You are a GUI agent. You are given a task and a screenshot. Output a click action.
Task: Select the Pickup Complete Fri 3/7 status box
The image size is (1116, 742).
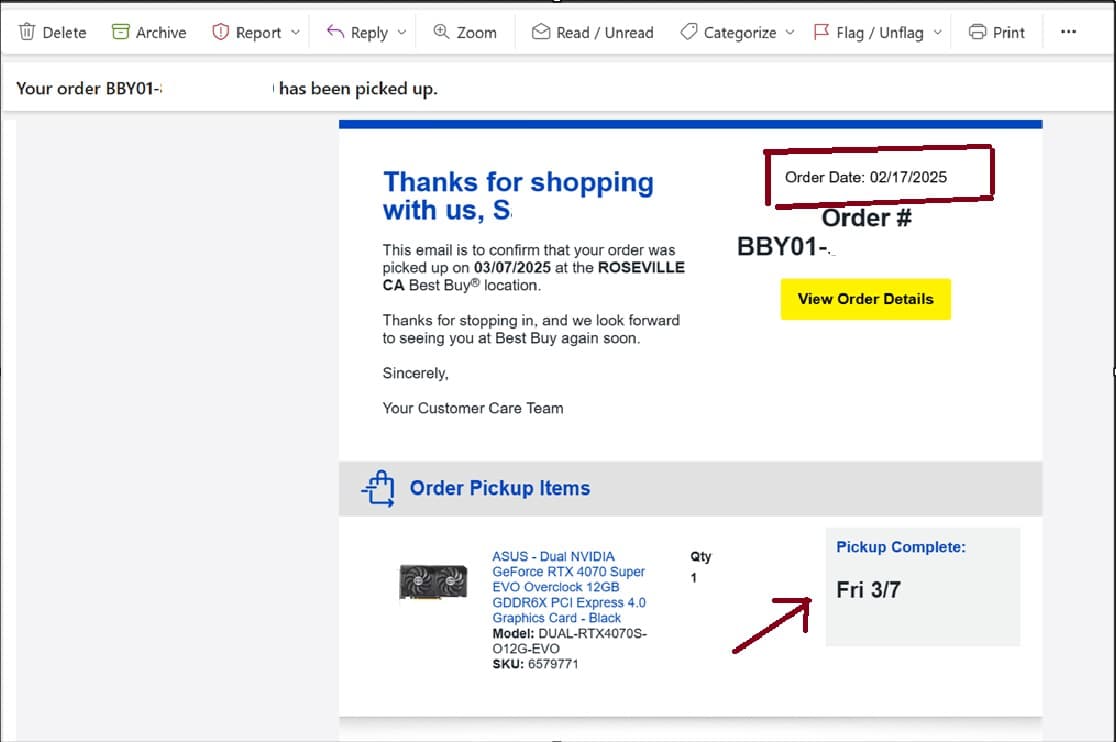pyautogui.click(x=922, y=586)
